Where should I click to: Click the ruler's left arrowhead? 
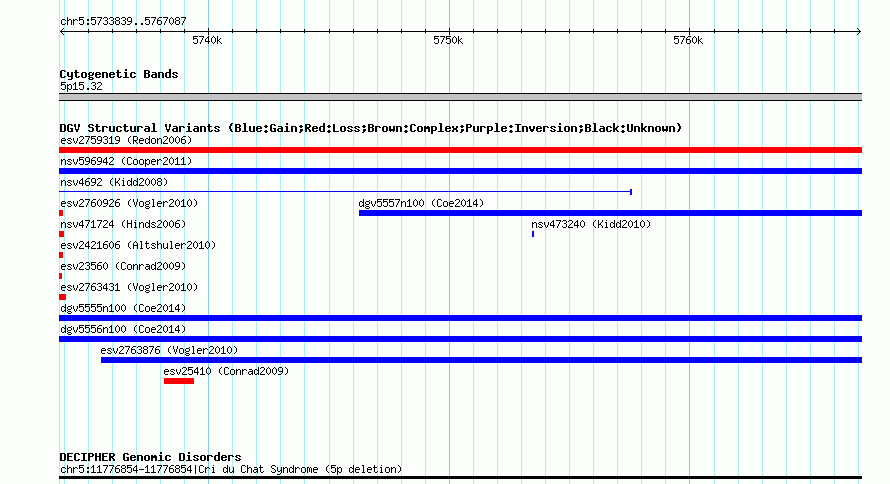coord(62,32)
